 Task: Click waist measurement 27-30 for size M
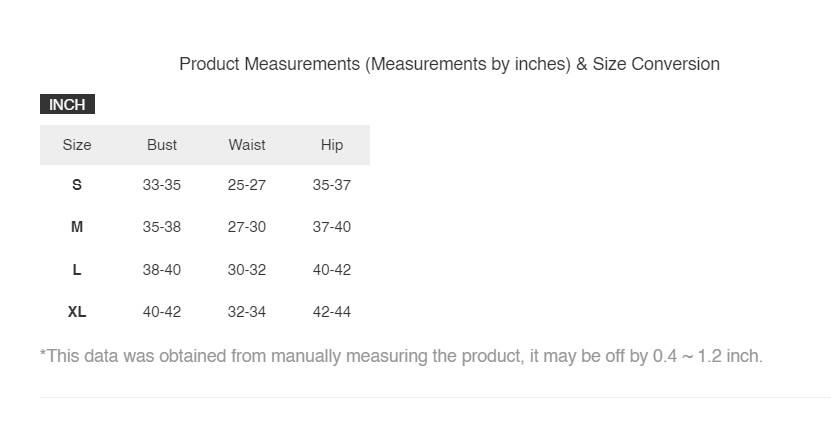coord(247,227)
